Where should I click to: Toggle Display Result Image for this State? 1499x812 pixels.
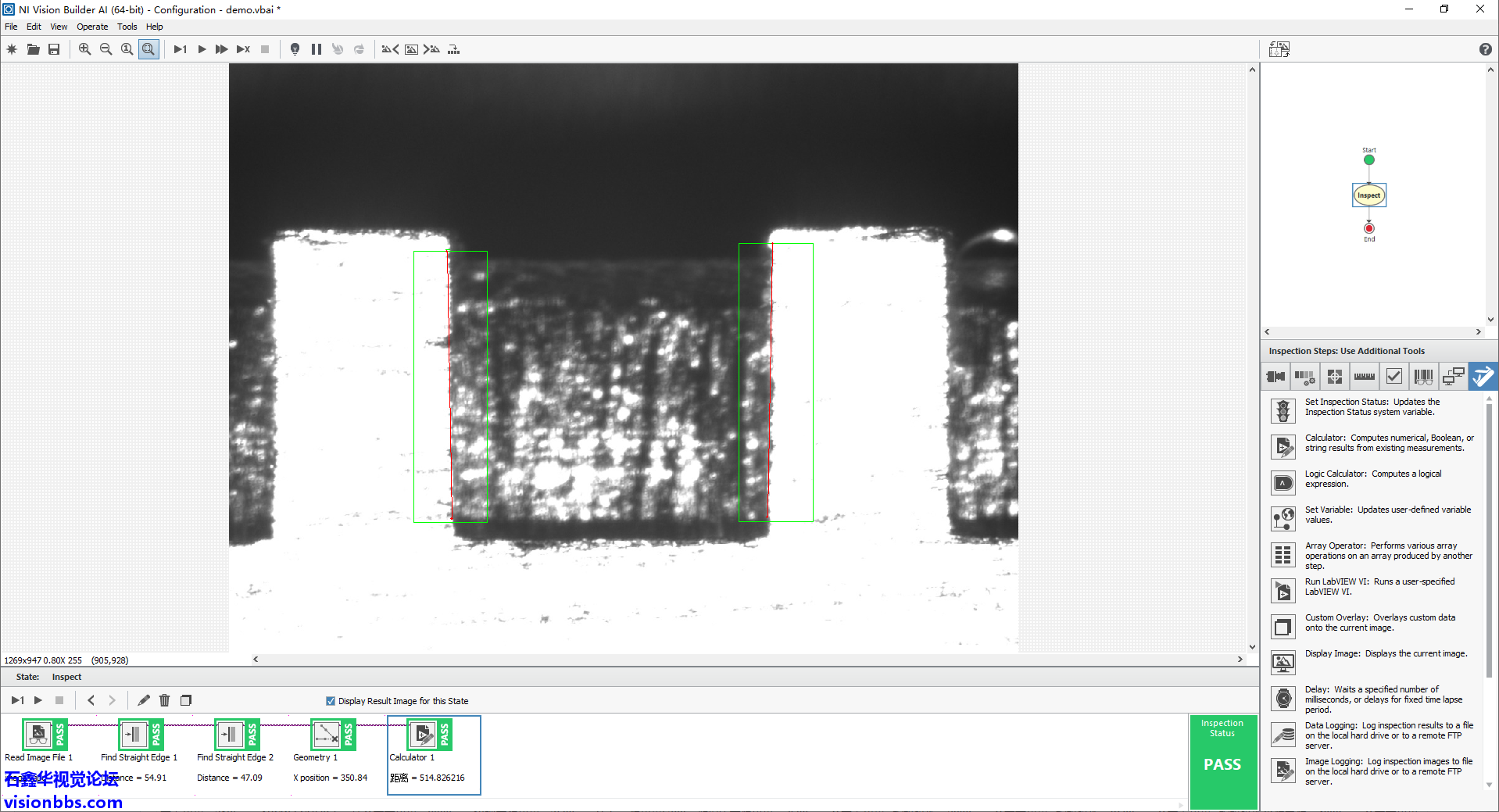tap(331, 701)
